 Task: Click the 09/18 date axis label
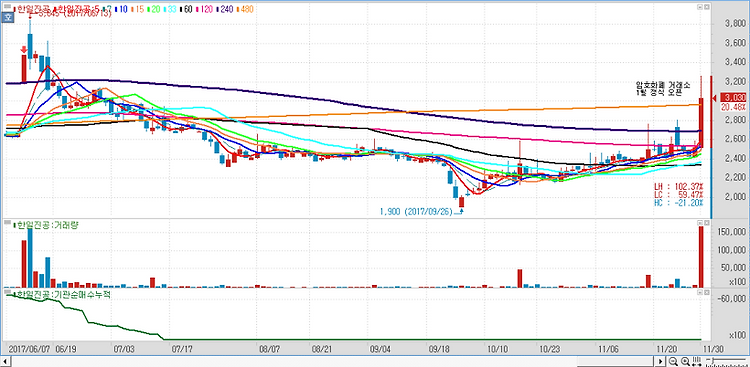click(438, 348)
